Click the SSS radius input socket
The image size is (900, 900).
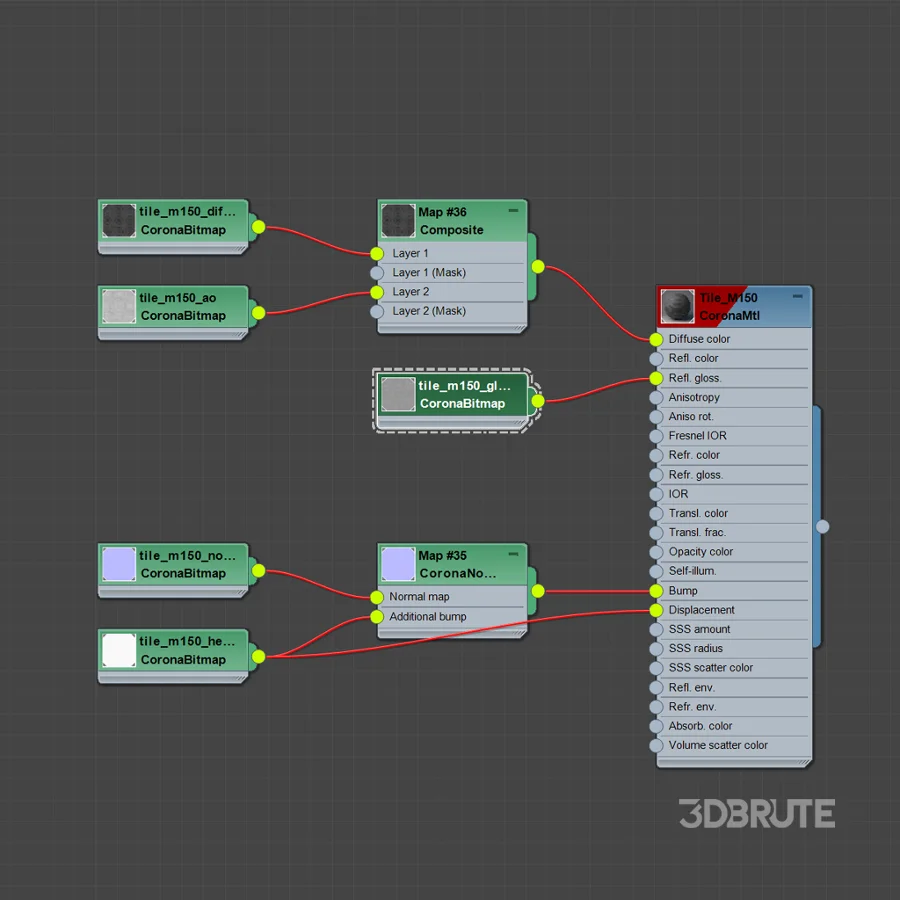pos(656,649)
